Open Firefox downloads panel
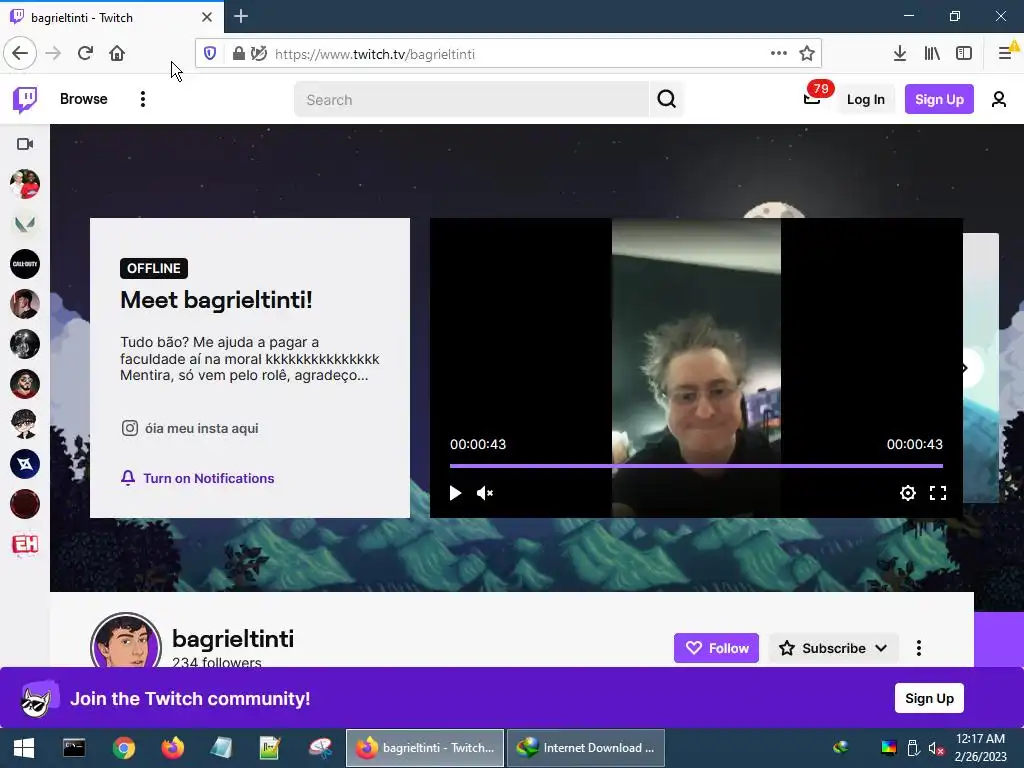This screenshot has height=768, width=1024. [x=899, y=54]
